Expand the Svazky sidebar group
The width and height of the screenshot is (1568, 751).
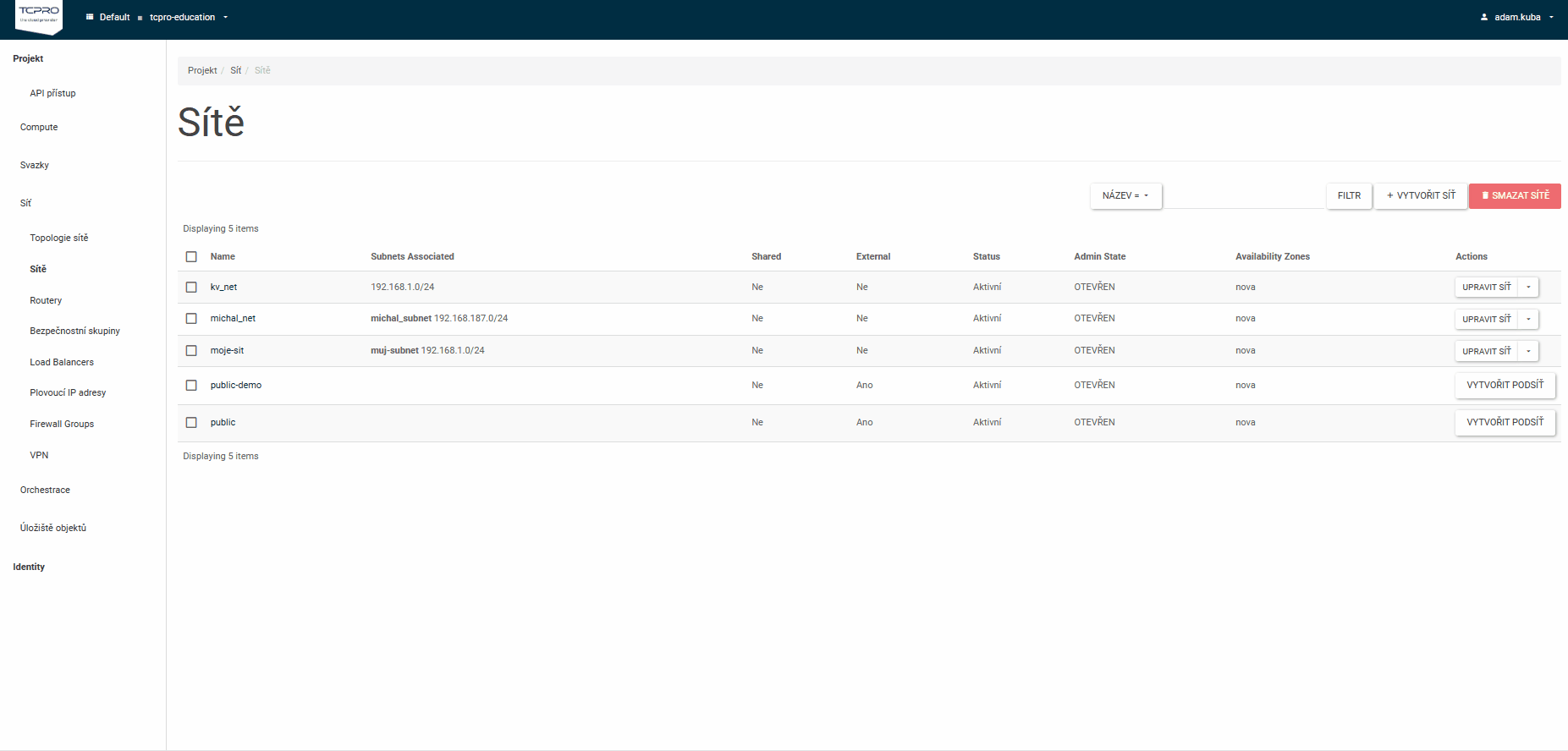pos(35,165)
